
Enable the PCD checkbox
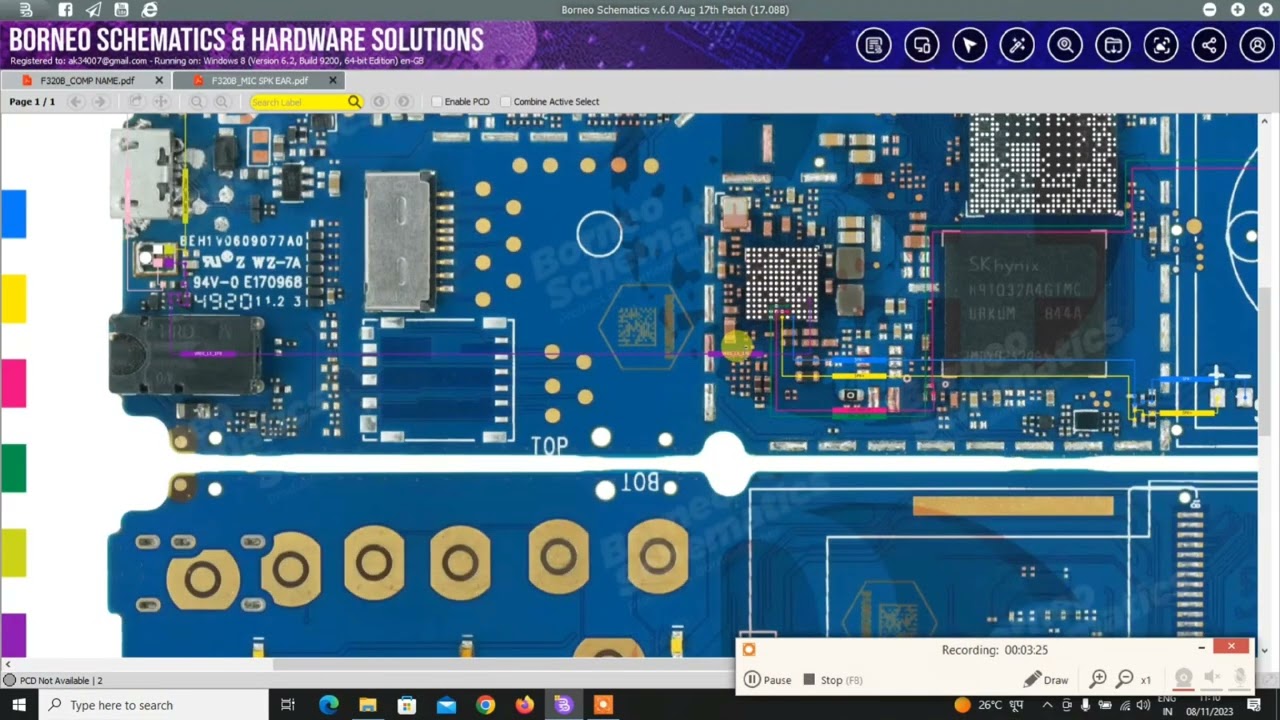pyautogui.click(x=437, y=102)
